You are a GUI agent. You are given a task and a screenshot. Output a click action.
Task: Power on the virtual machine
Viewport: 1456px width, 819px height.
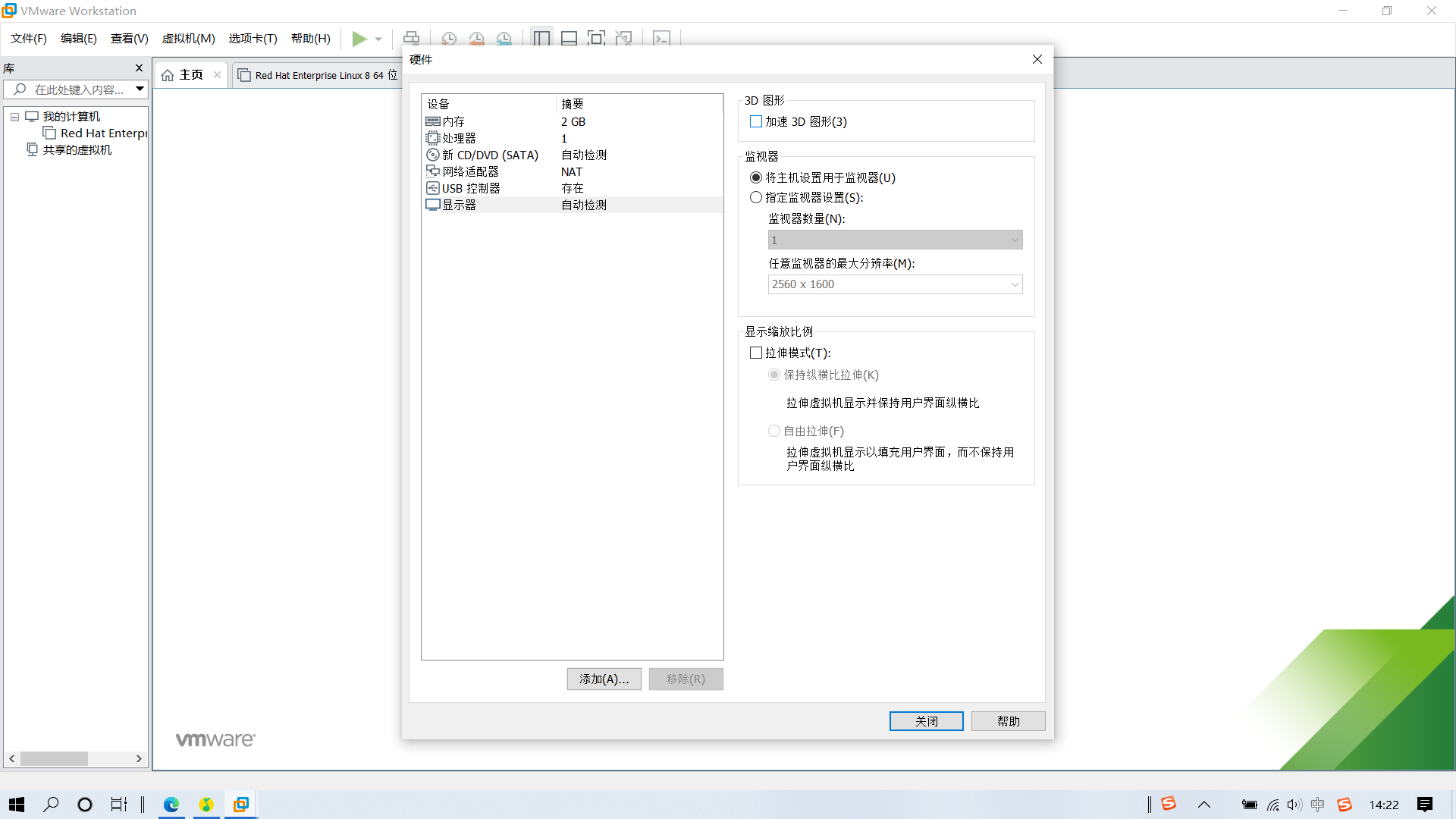pos(359,39)
